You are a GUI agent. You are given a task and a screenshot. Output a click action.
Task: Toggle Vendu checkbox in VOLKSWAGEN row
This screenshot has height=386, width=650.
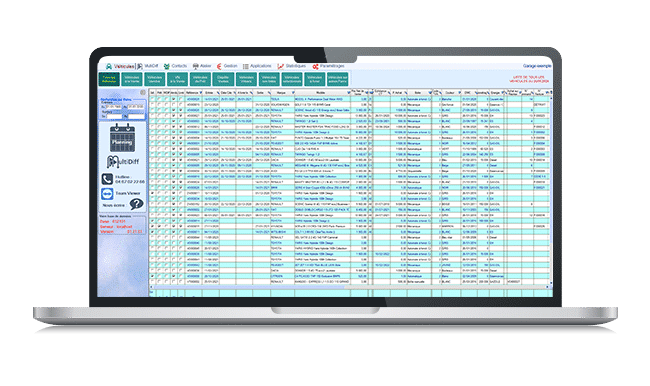click(x=174, y=105)
